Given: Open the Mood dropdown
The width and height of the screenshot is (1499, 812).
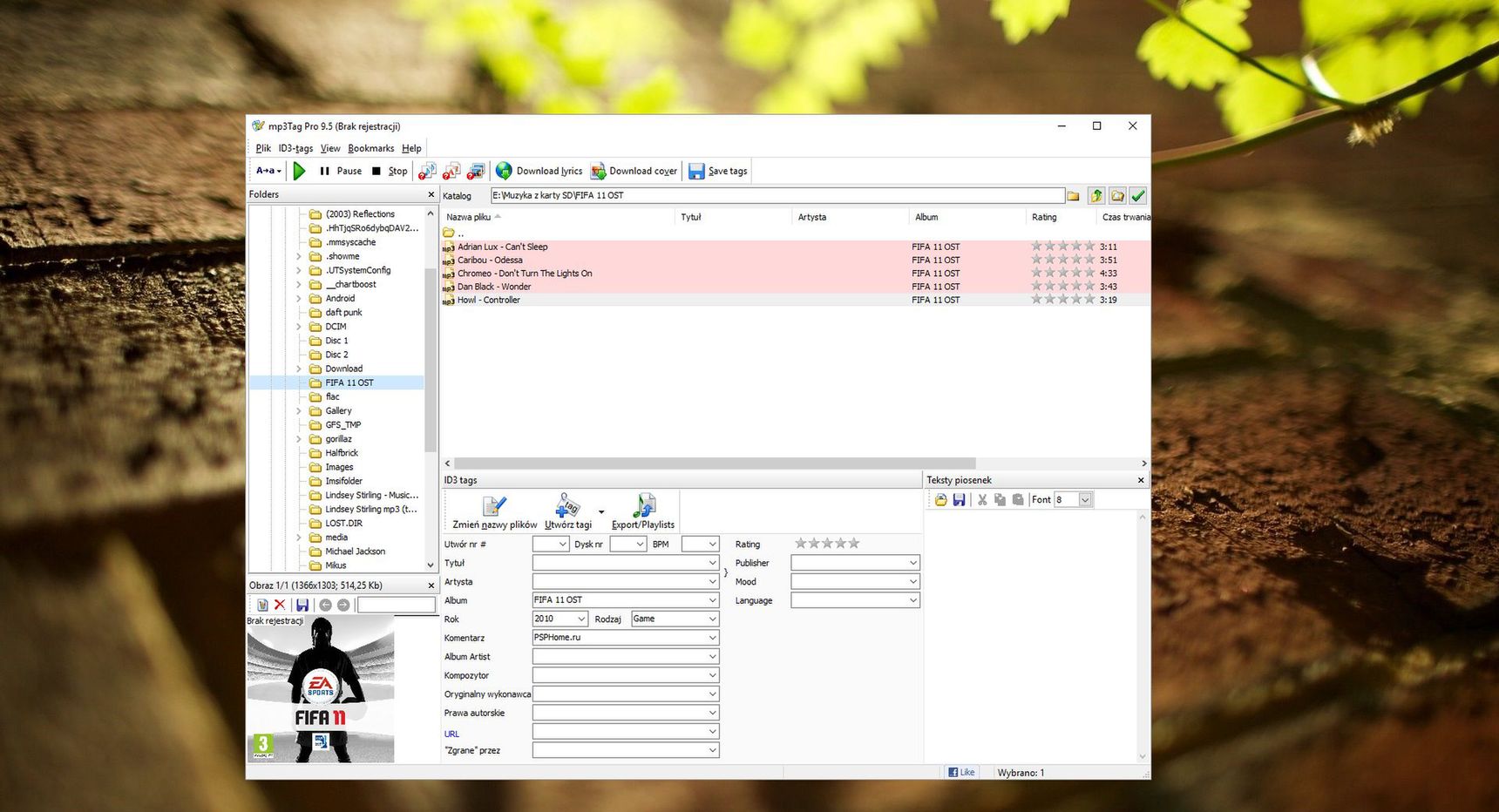Looking at the screenshot, I should click(x=912, y=582).
